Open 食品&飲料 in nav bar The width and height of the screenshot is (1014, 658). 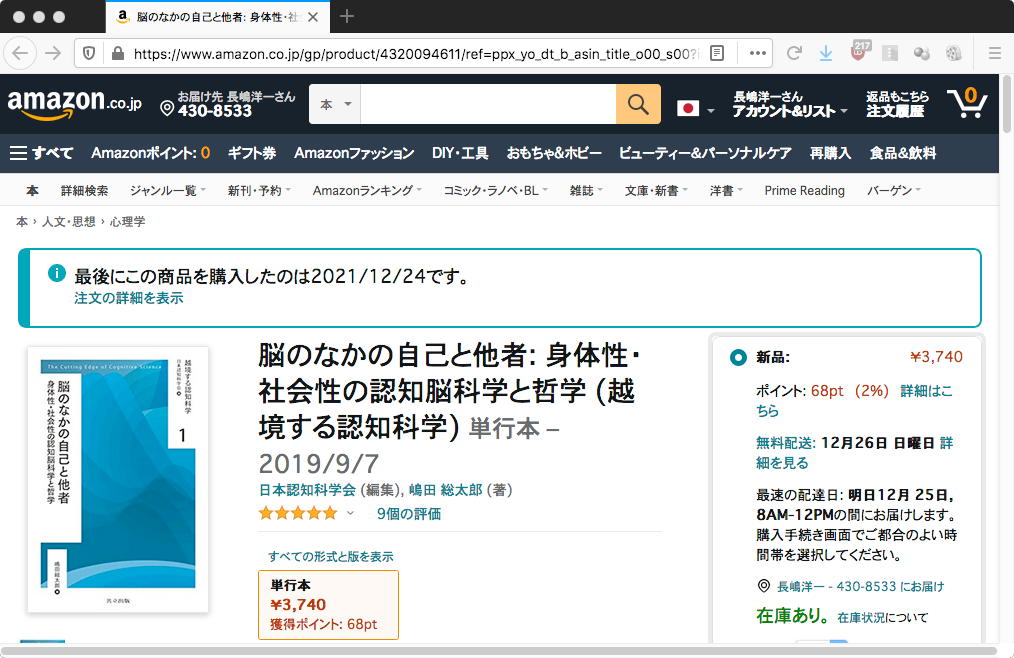point(903,153)
